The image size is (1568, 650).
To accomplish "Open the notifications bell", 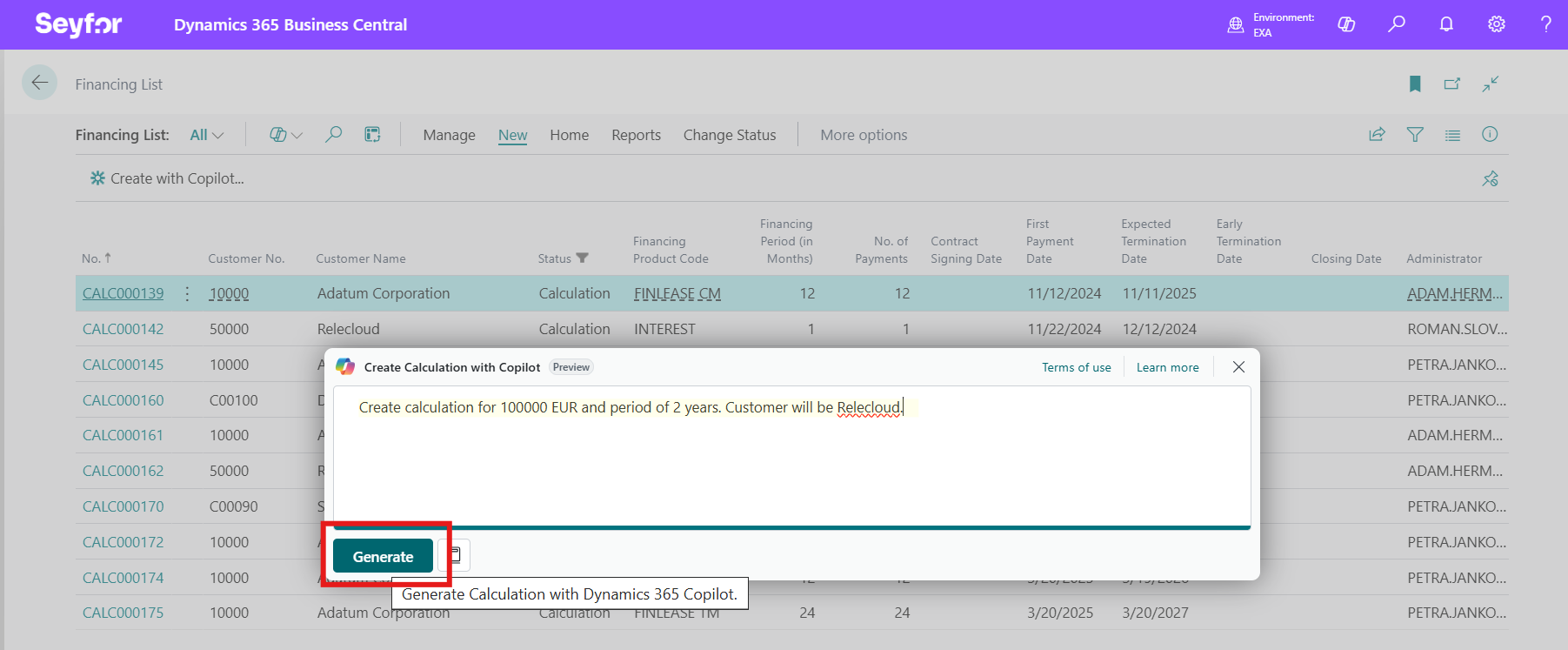I will click(1446, 24).
